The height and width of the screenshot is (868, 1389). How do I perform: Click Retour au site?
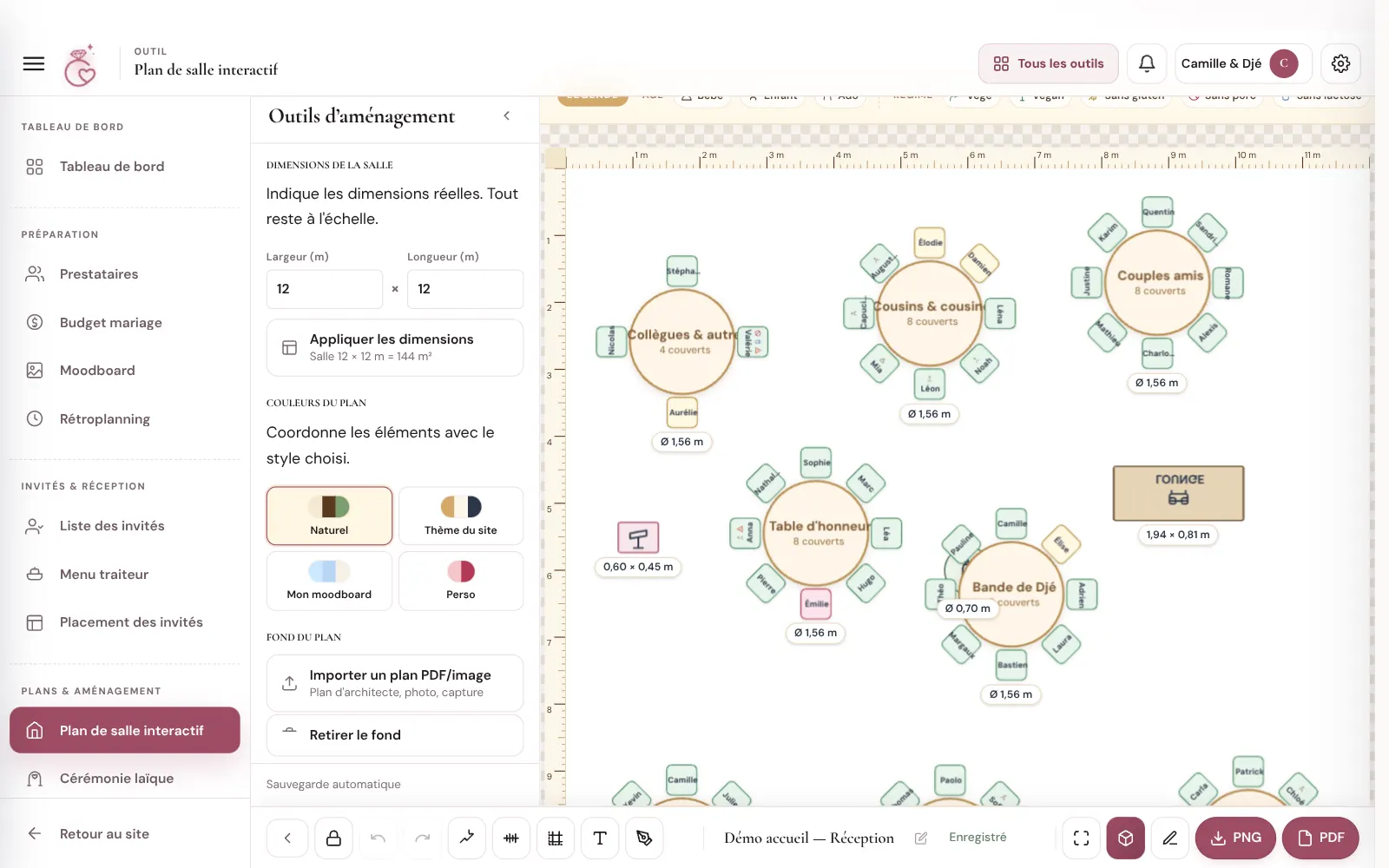tap(125, 834)
